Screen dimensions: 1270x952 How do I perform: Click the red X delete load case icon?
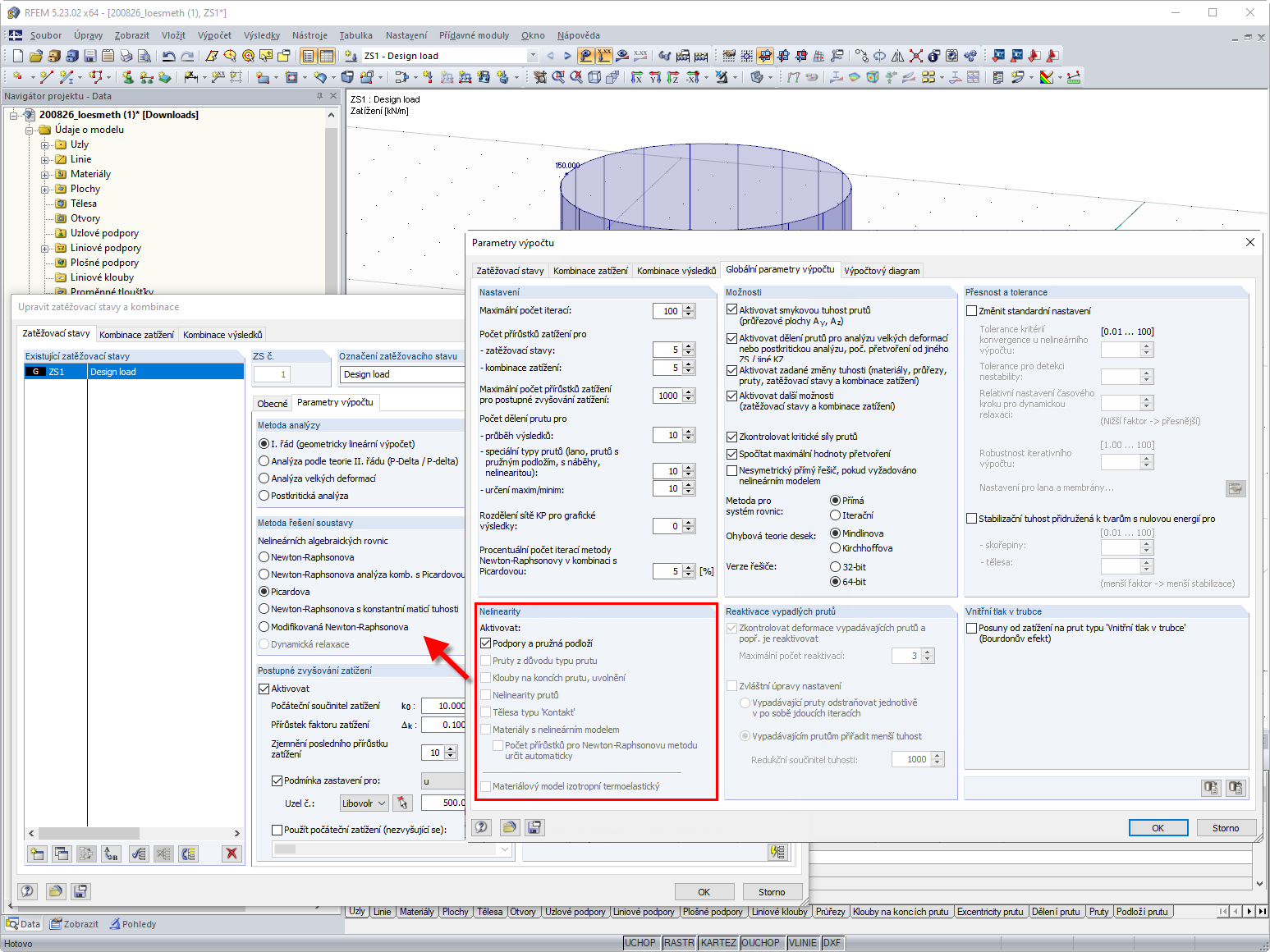coord(232,854)
